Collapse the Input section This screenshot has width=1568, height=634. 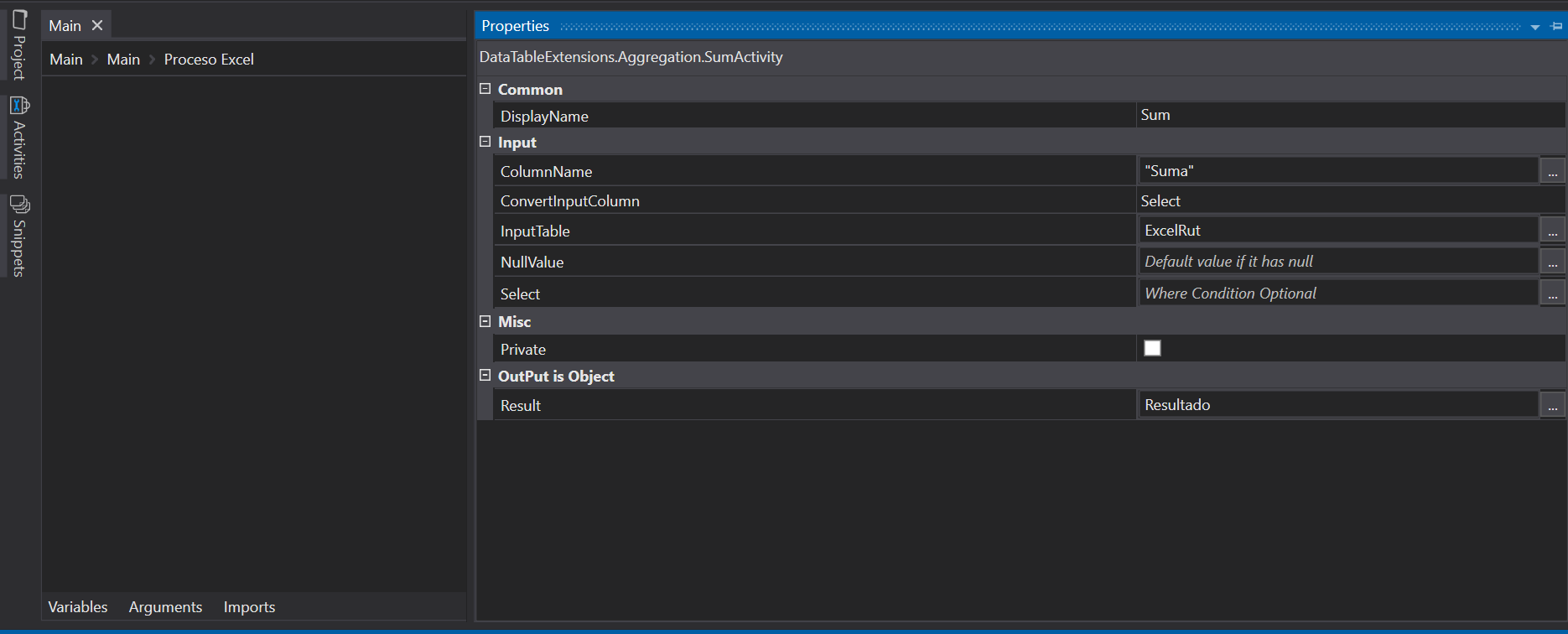point(485,142)
